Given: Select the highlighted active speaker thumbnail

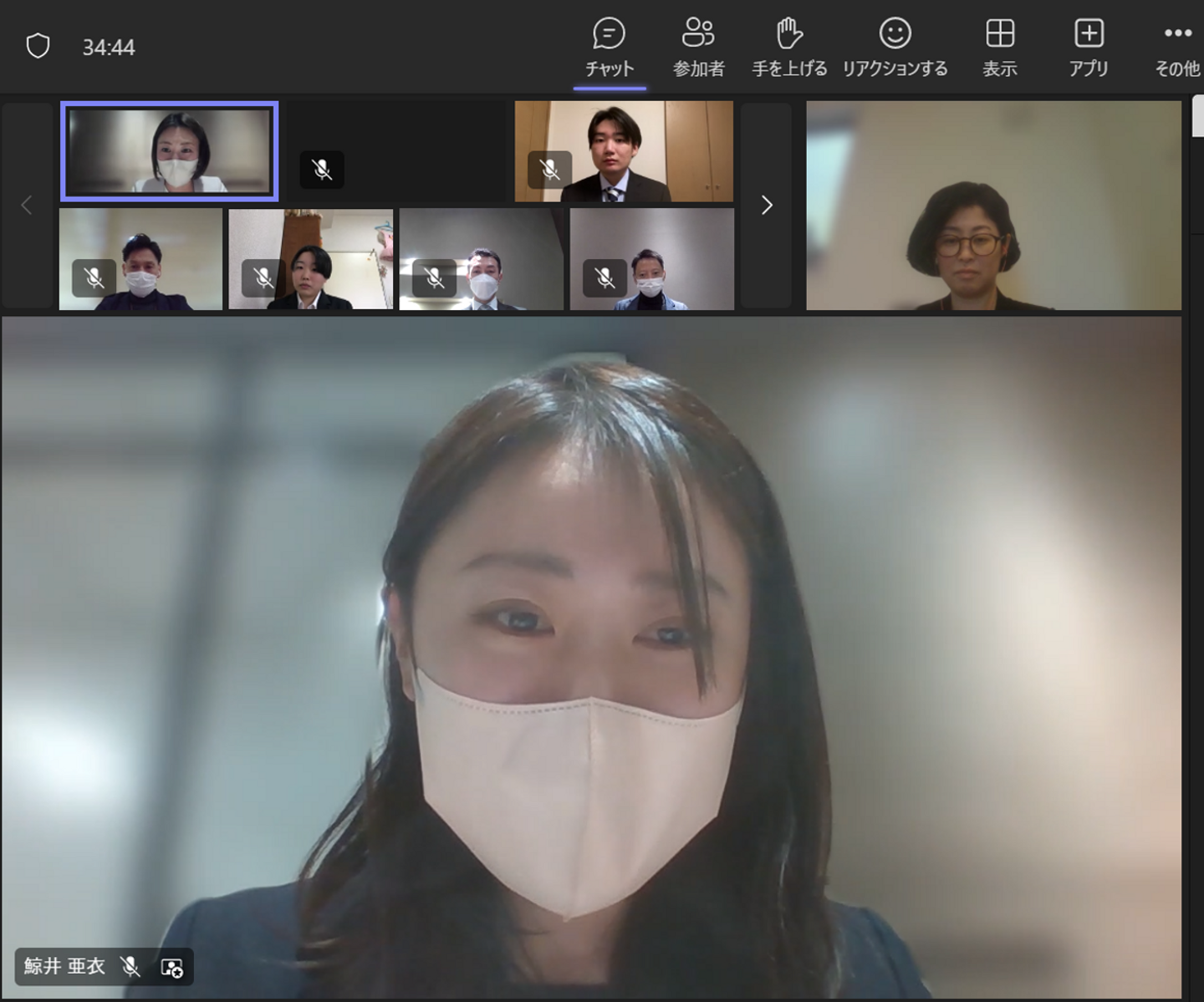Looking at the screenshot, I should click(x=170, y=151).
